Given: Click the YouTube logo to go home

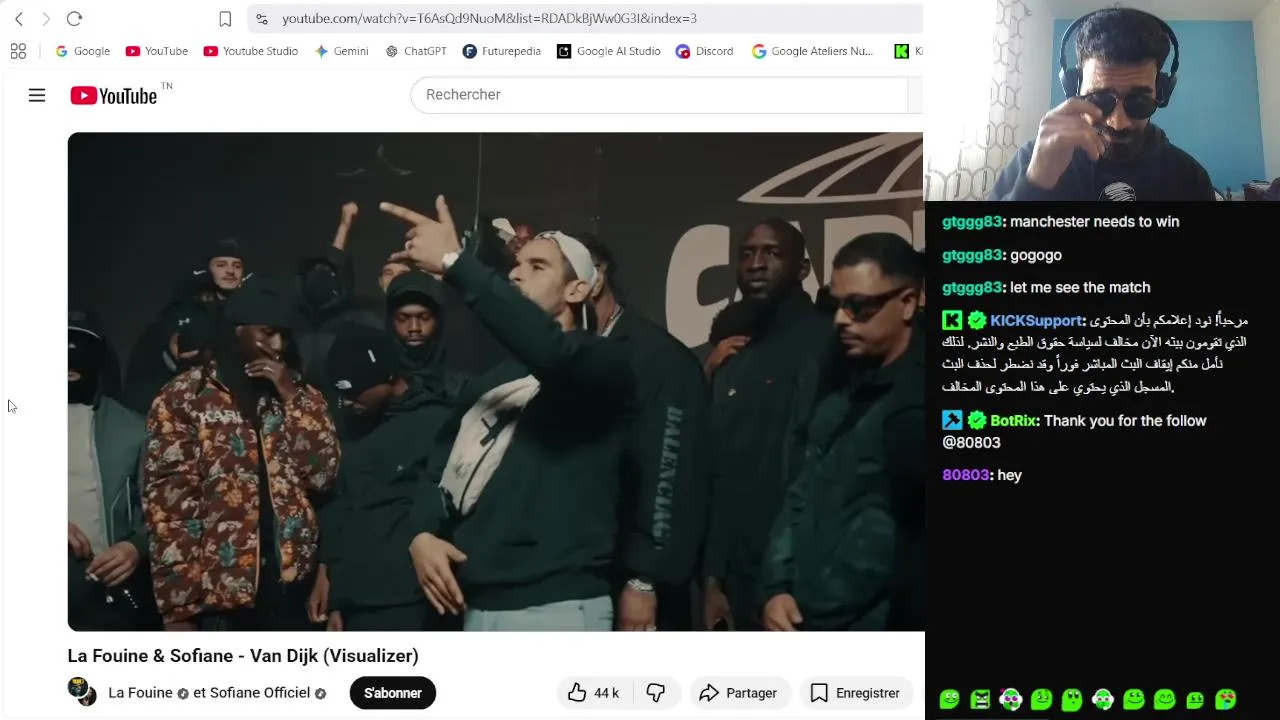Looking at the screenshot, I should (x=114, y=95).
